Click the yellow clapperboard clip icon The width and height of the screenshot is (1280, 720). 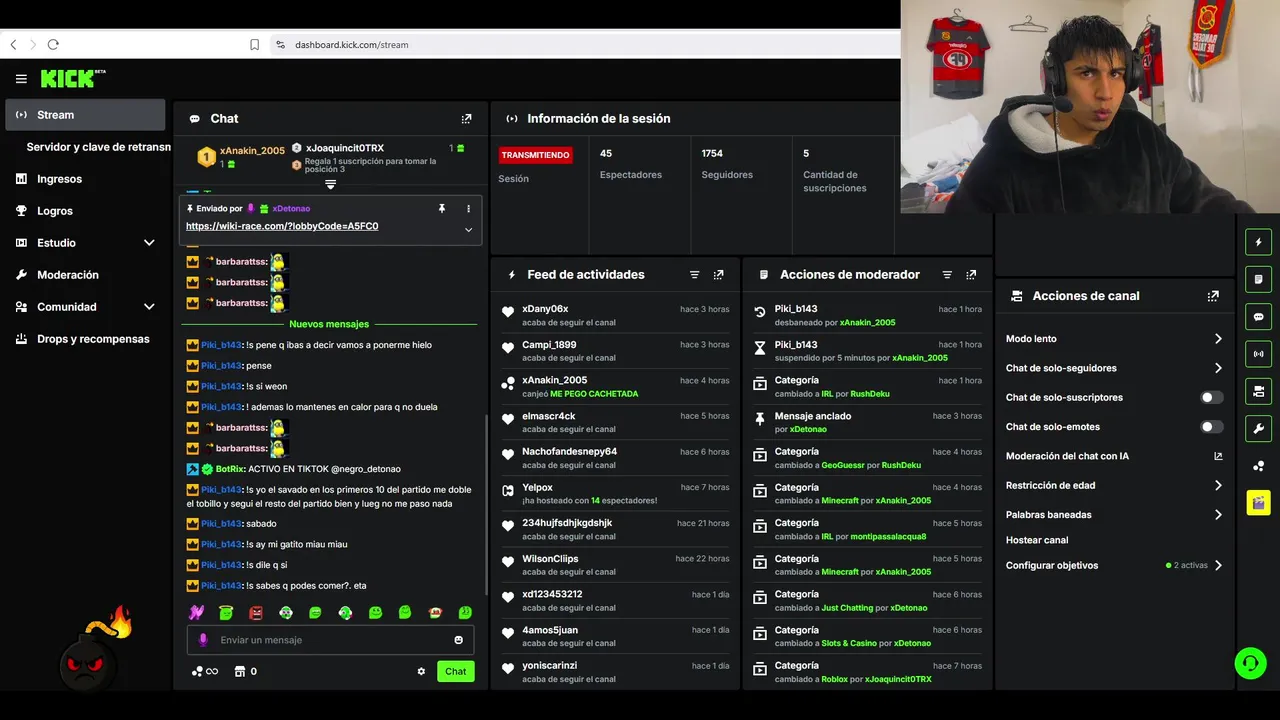tap(1258, 502)
